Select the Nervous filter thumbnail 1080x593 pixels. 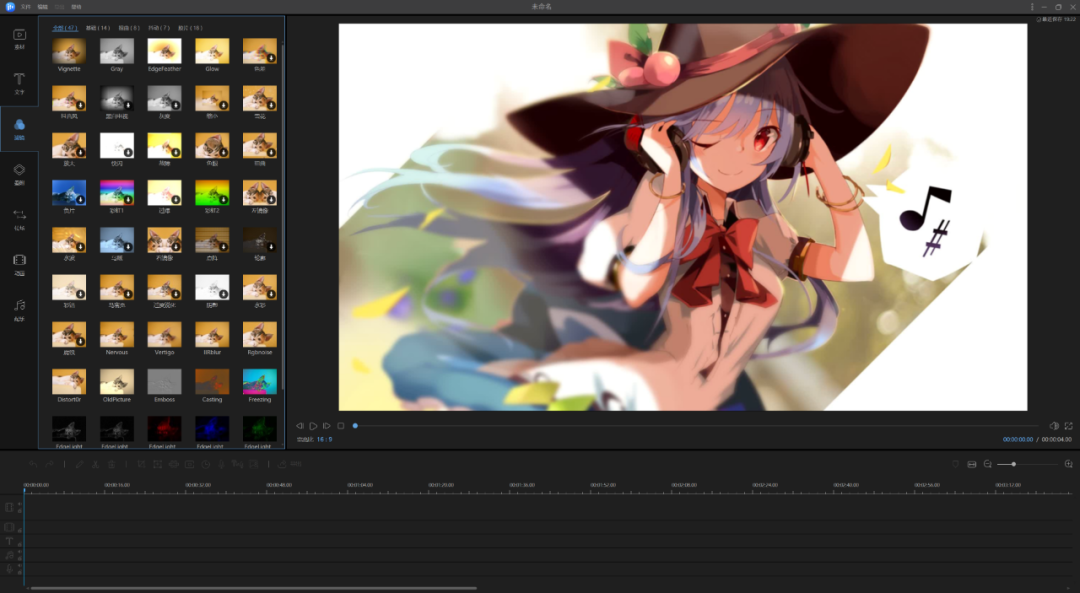click(116, 335)
